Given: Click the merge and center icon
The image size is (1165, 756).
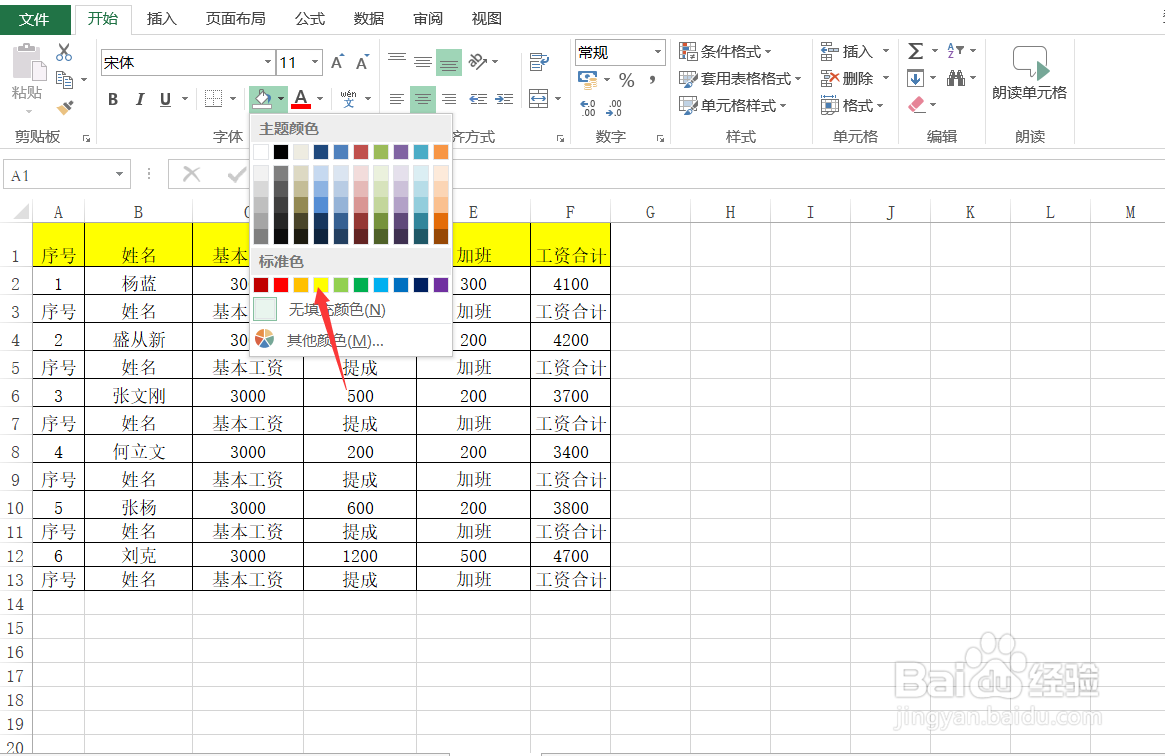Looking at the screenshot, I should tap(538, 98).
